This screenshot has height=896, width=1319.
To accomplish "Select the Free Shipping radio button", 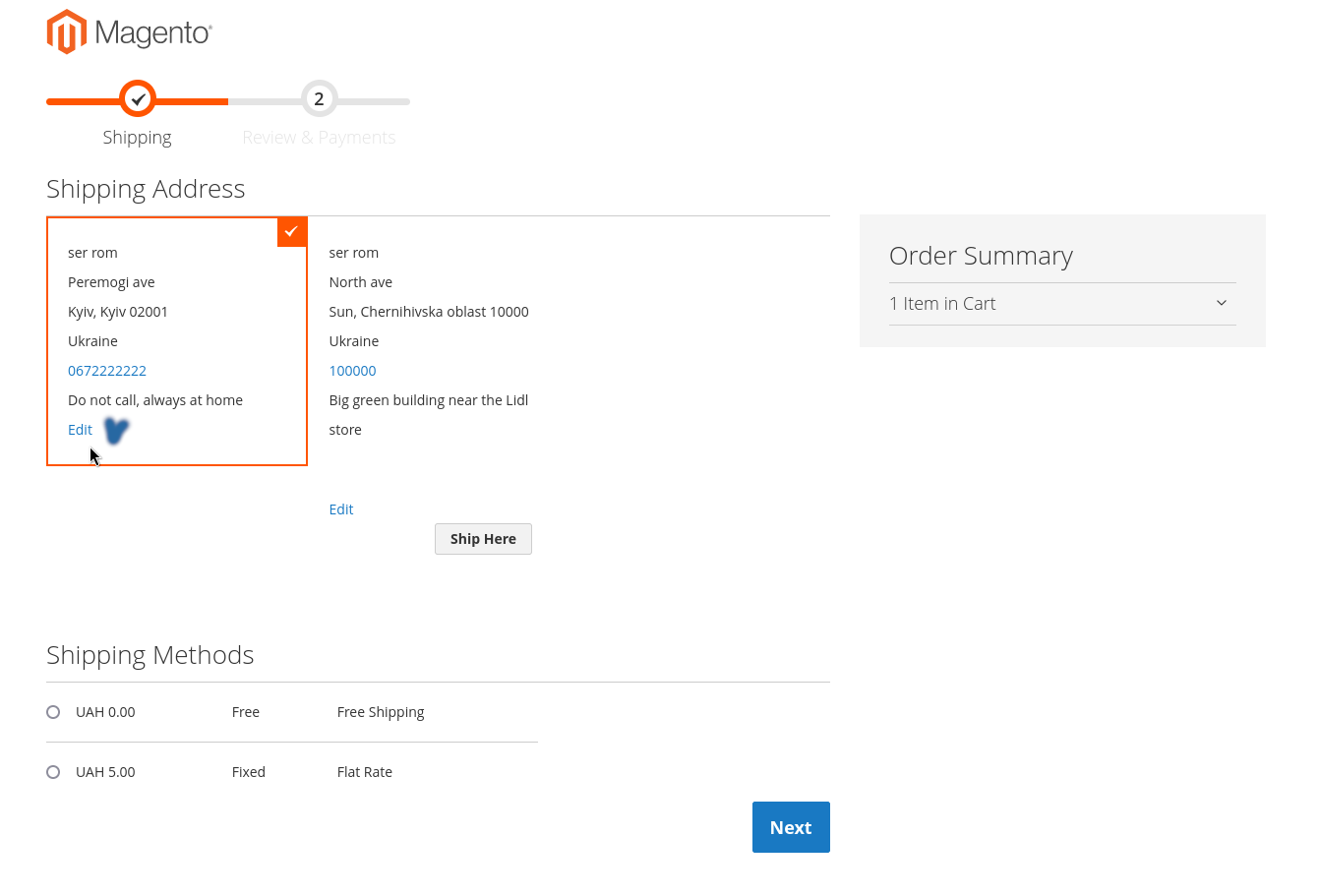I will click(53, 712).
